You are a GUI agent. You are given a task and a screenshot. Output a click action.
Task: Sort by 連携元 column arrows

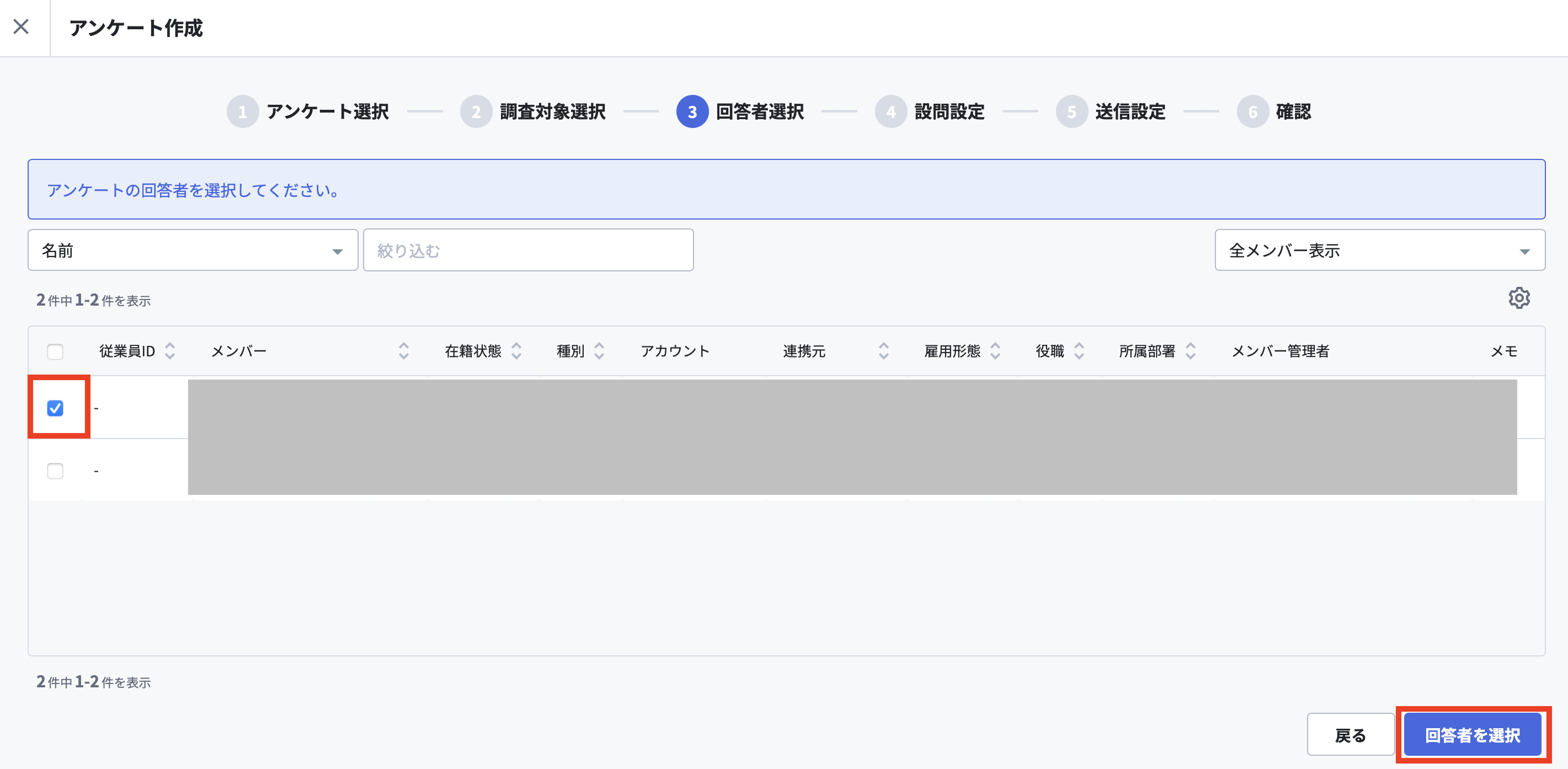(884, 351)
